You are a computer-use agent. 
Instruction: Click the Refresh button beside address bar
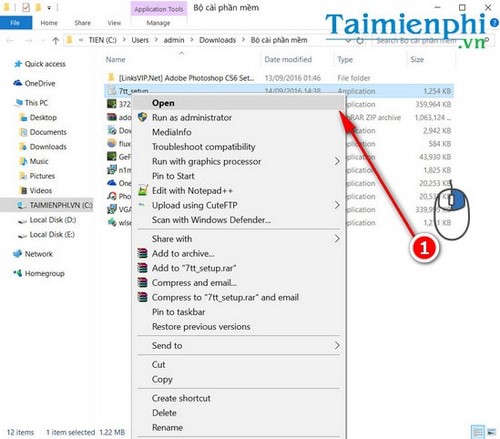tap(360, 41)
